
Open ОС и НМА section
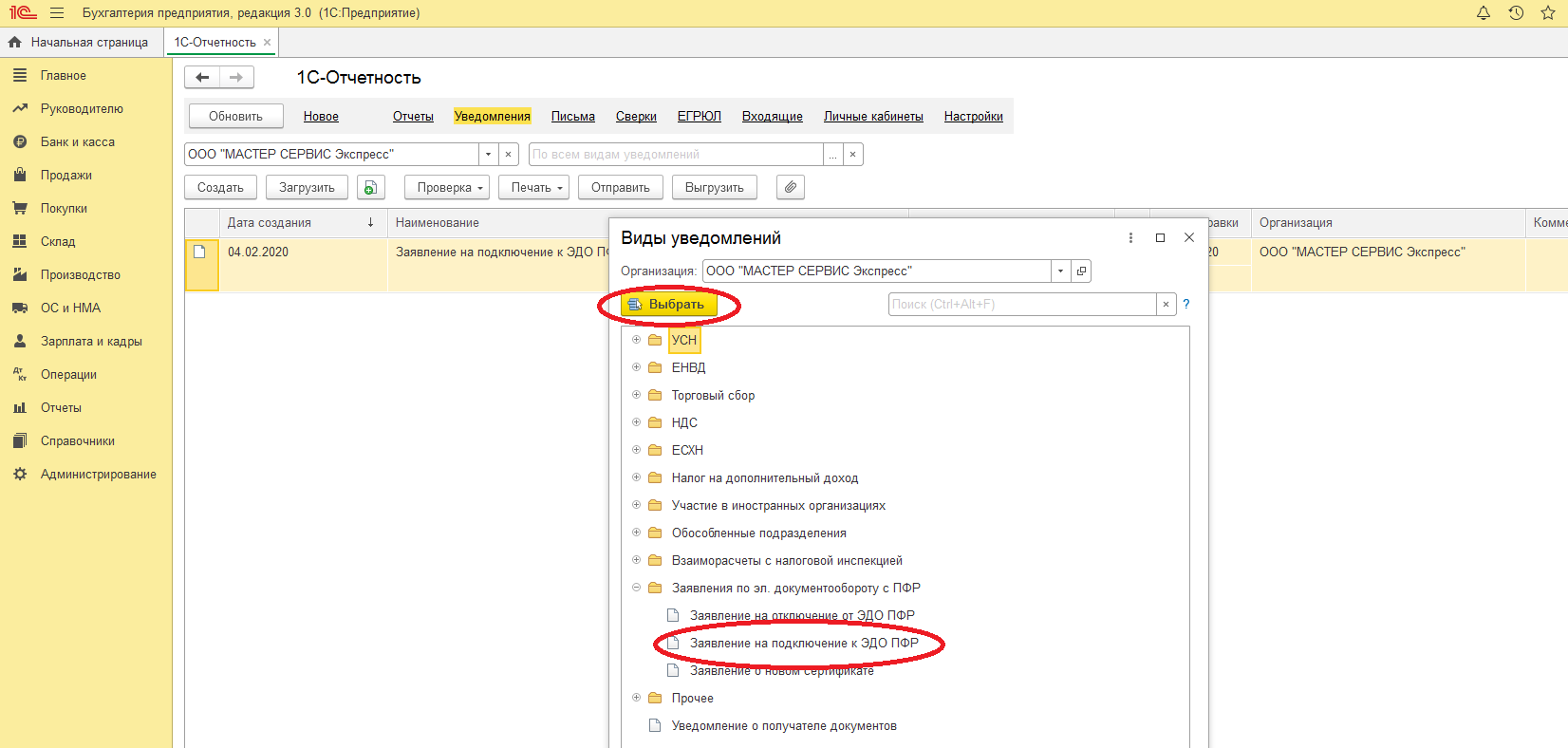(x=70, y=308)
